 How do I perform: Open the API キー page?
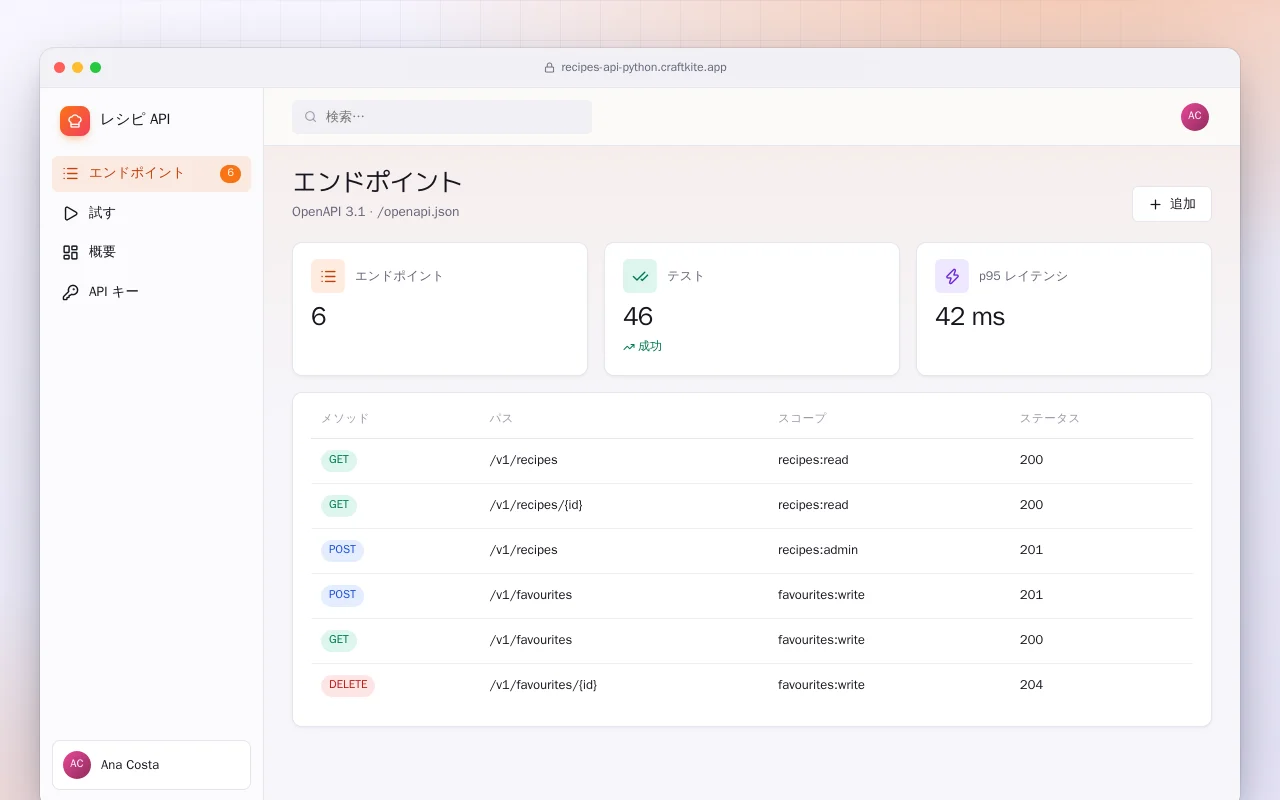click(152, 292)
